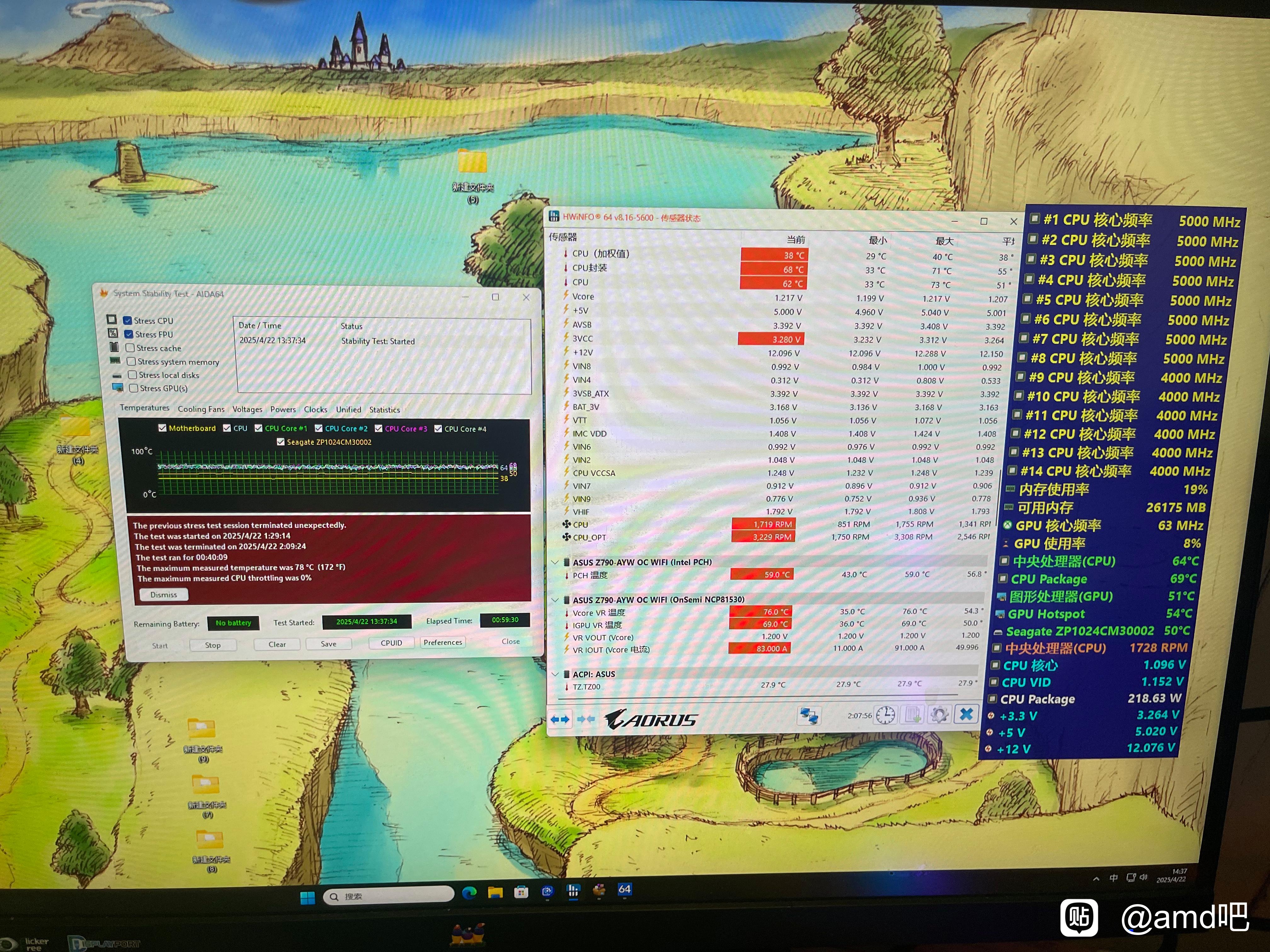Open HWiNFO network monitors icon
The height and width of the screenshot is (952, 1270).
[809, 716]
